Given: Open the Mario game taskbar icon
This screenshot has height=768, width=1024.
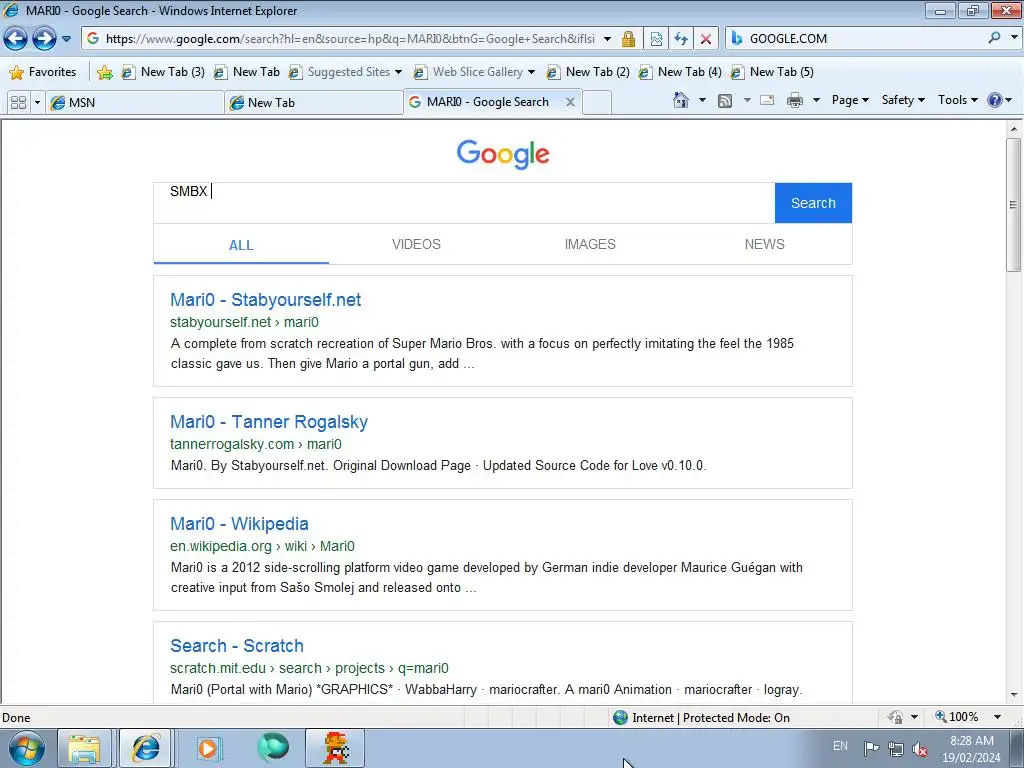Looking at the screenshot, I should 335,748.
